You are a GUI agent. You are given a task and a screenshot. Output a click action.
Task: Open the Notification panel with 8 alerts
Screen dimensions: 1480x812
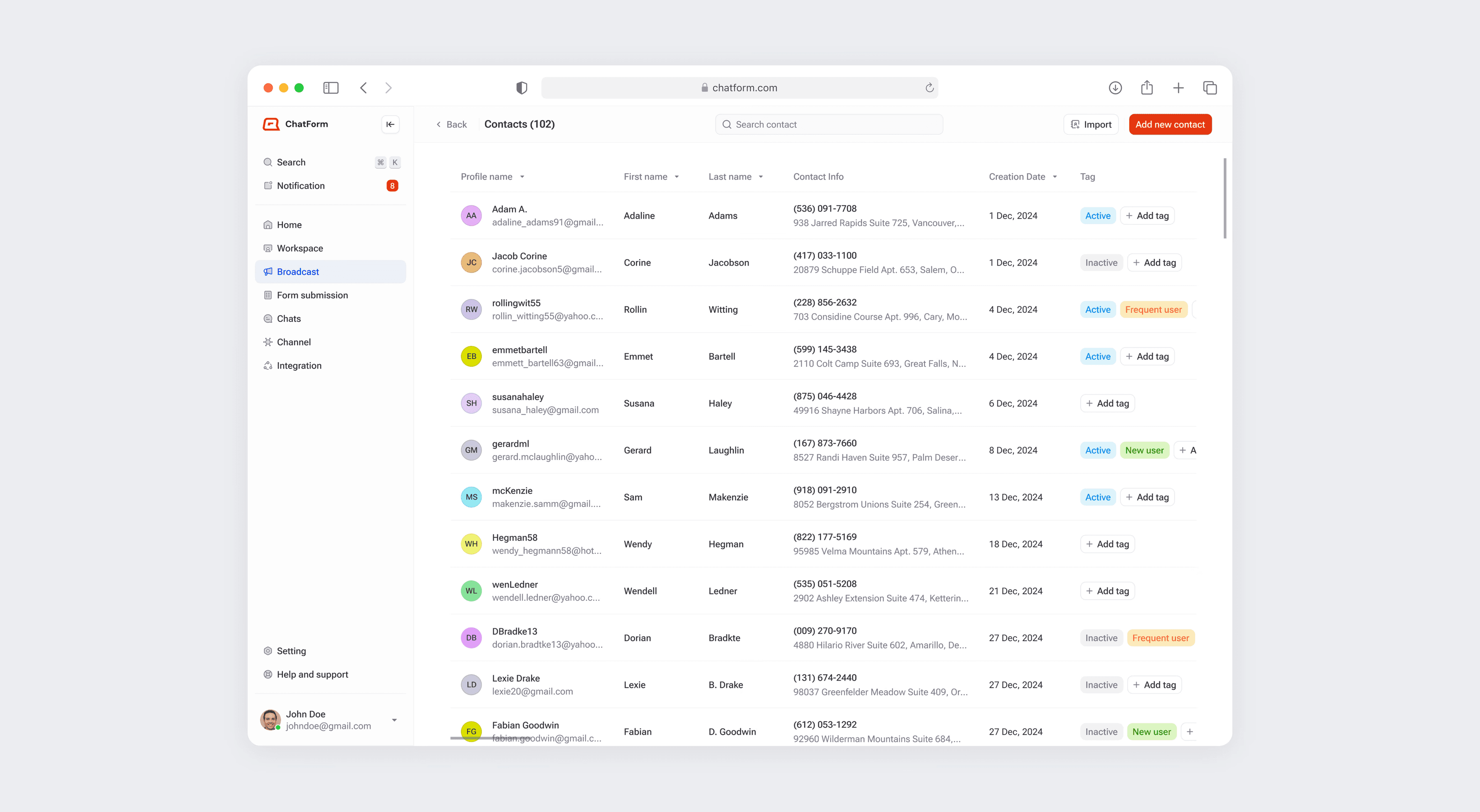[x=301, y=186]
